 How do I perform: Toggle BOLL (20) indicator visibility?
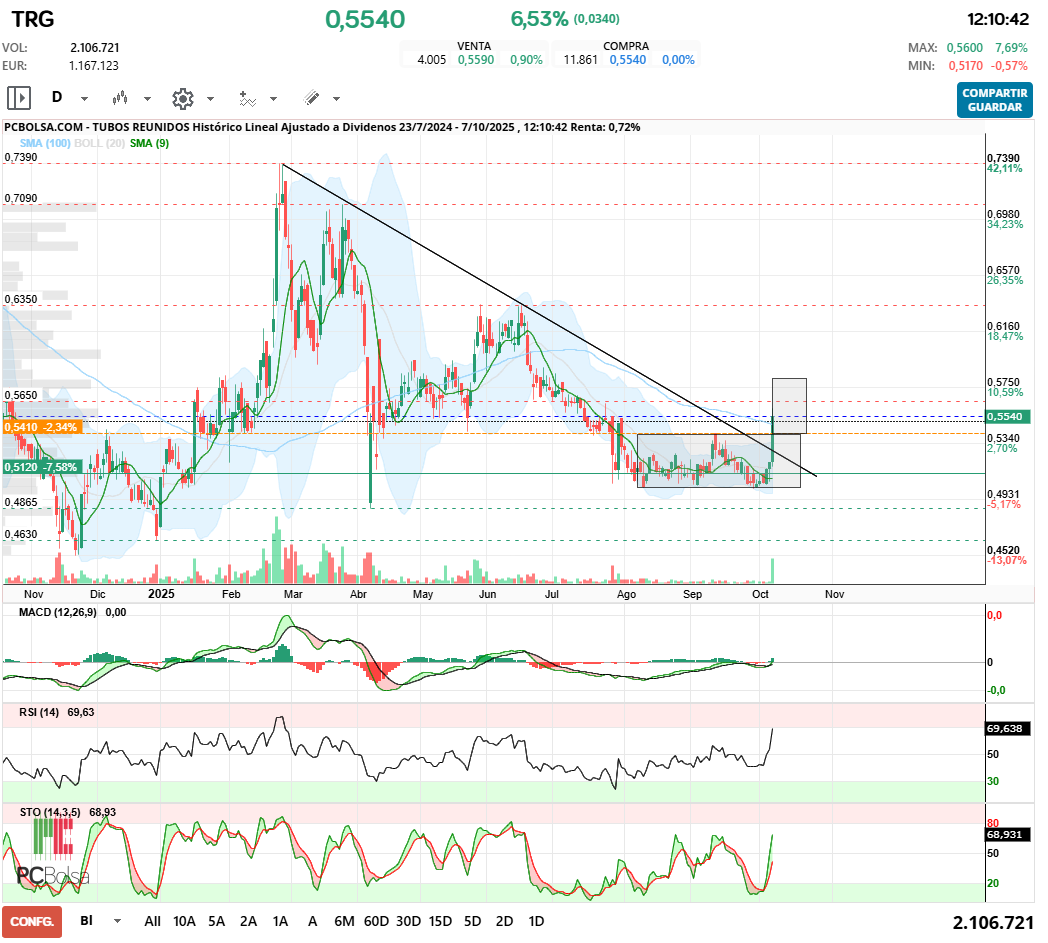[x=101, y=143]
